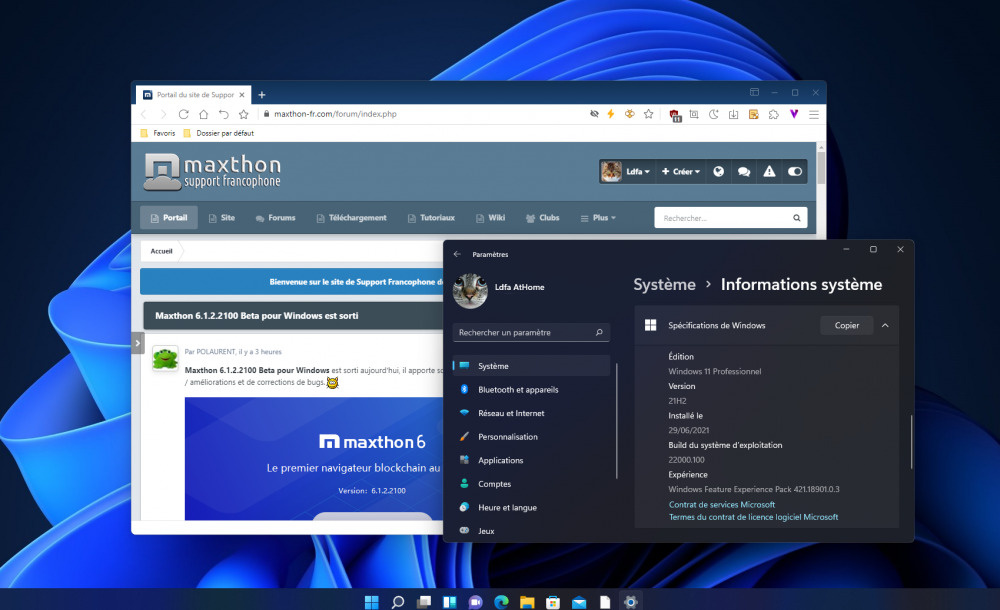Viewport: 1000px width, 610px height.
Task: Open the Forums navigation tab
Action: [x=275, y=218]
